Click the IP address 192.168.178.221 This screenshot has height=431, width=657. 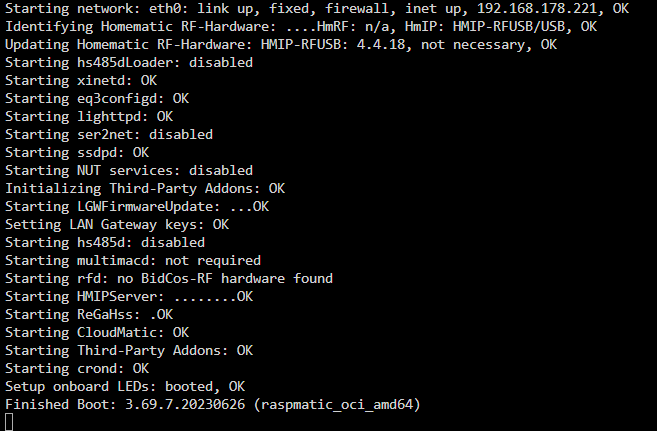coord(537,8)
